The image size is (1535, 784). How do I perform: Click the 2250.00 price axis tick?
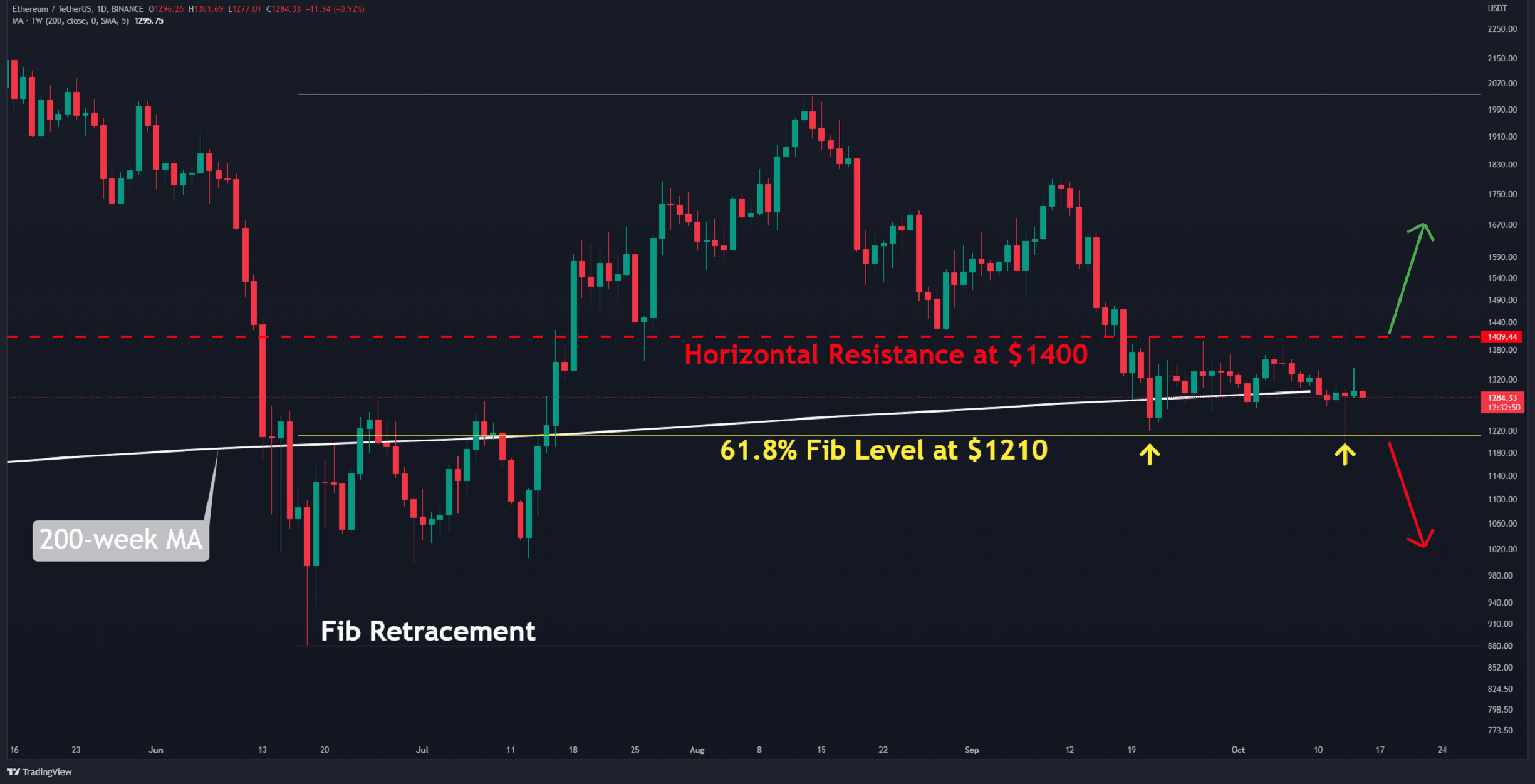pyautogui.click(x=1502, y=29)
